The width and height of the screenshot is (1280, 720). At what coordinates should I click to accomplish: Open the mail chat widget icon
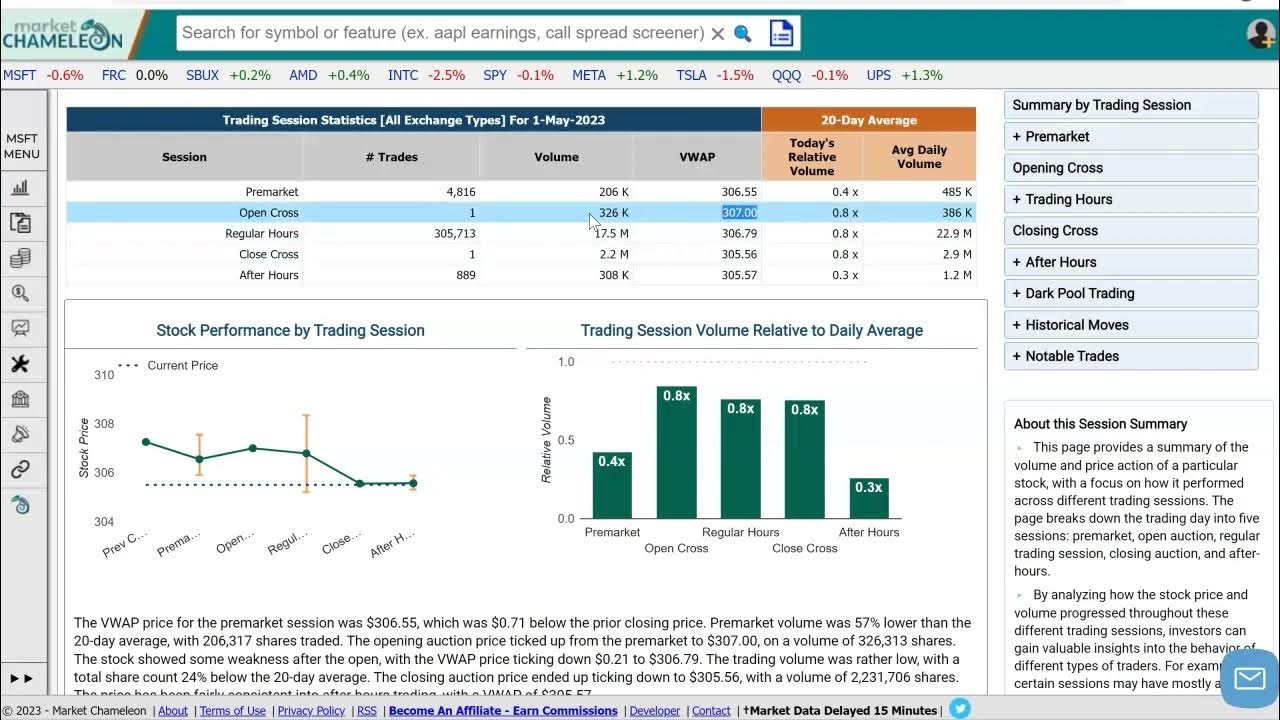(x=1250, y=679)
